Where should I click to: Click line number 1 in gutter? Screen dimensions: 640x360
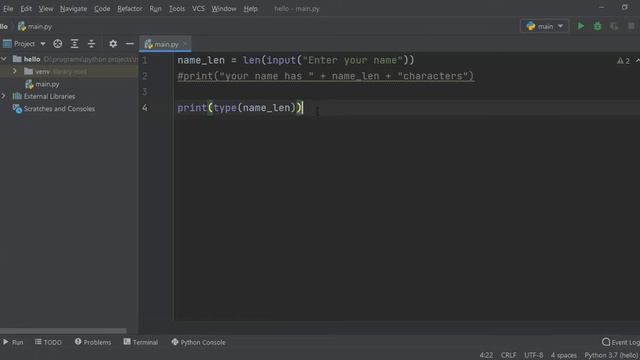click(144, 60)
